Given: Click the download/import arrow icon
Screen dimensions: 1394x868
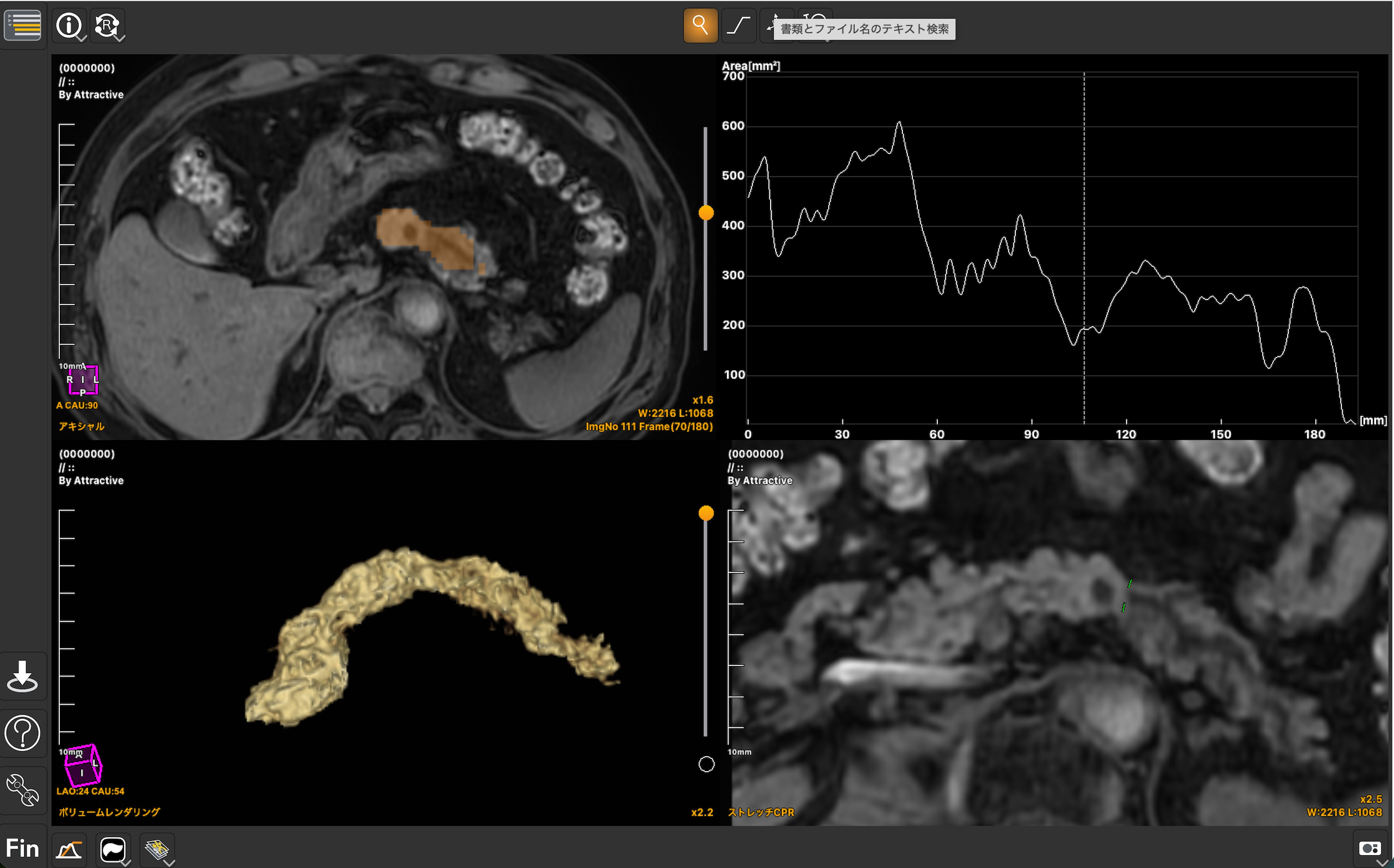Looking at the screenshot, I should (x=22, y=676).
